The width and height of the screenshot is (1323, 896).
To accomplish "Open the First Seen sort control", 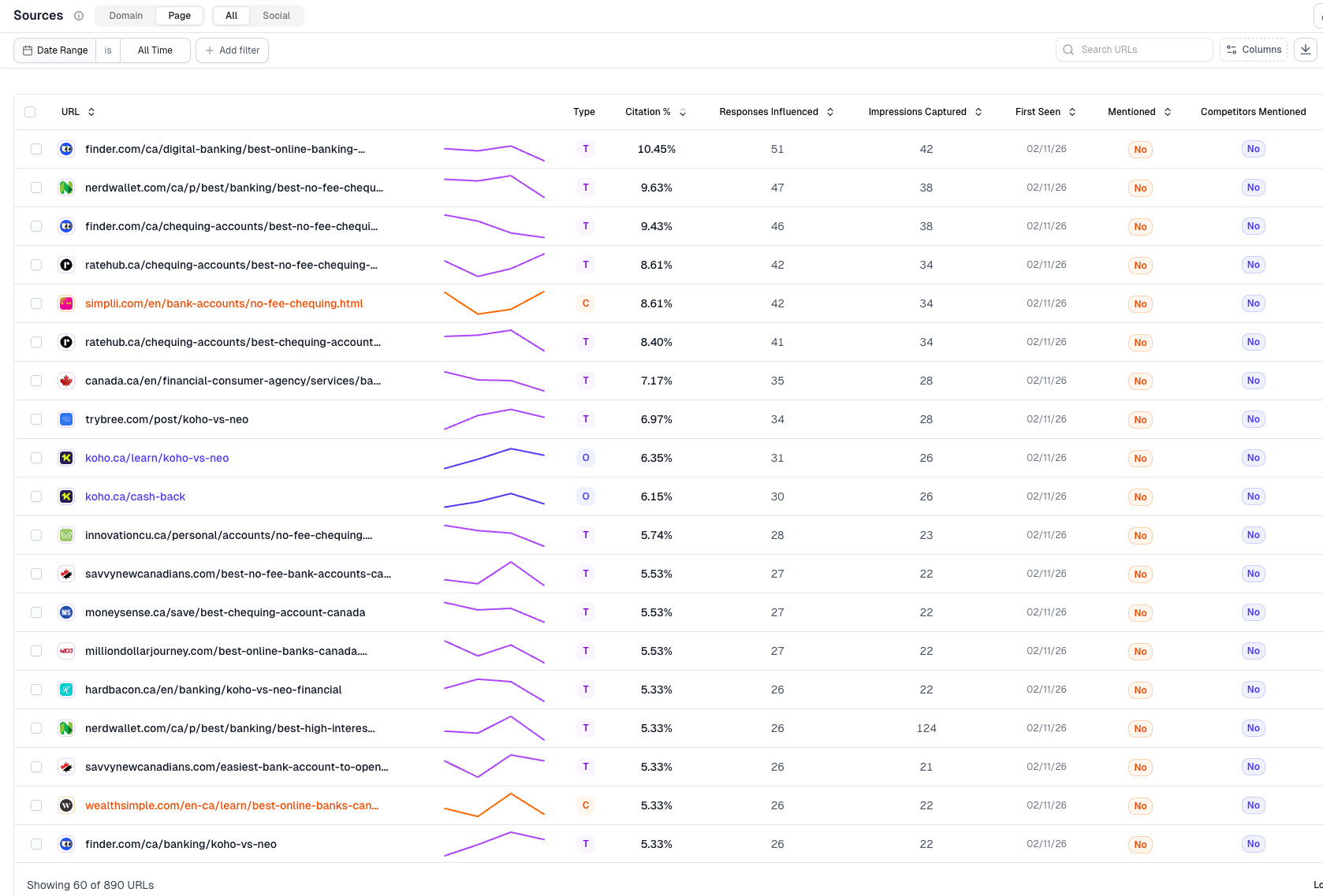I will 1073,111.
